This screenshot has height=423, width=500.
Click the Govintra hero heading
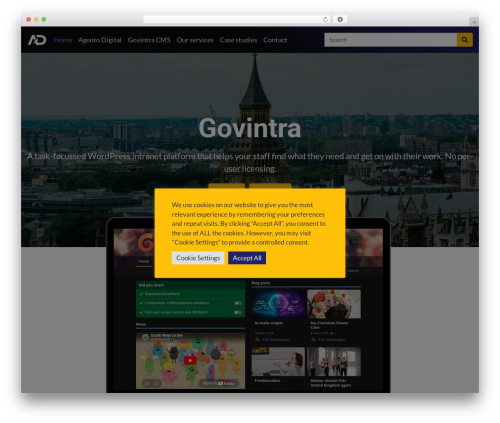click(250, 128)
